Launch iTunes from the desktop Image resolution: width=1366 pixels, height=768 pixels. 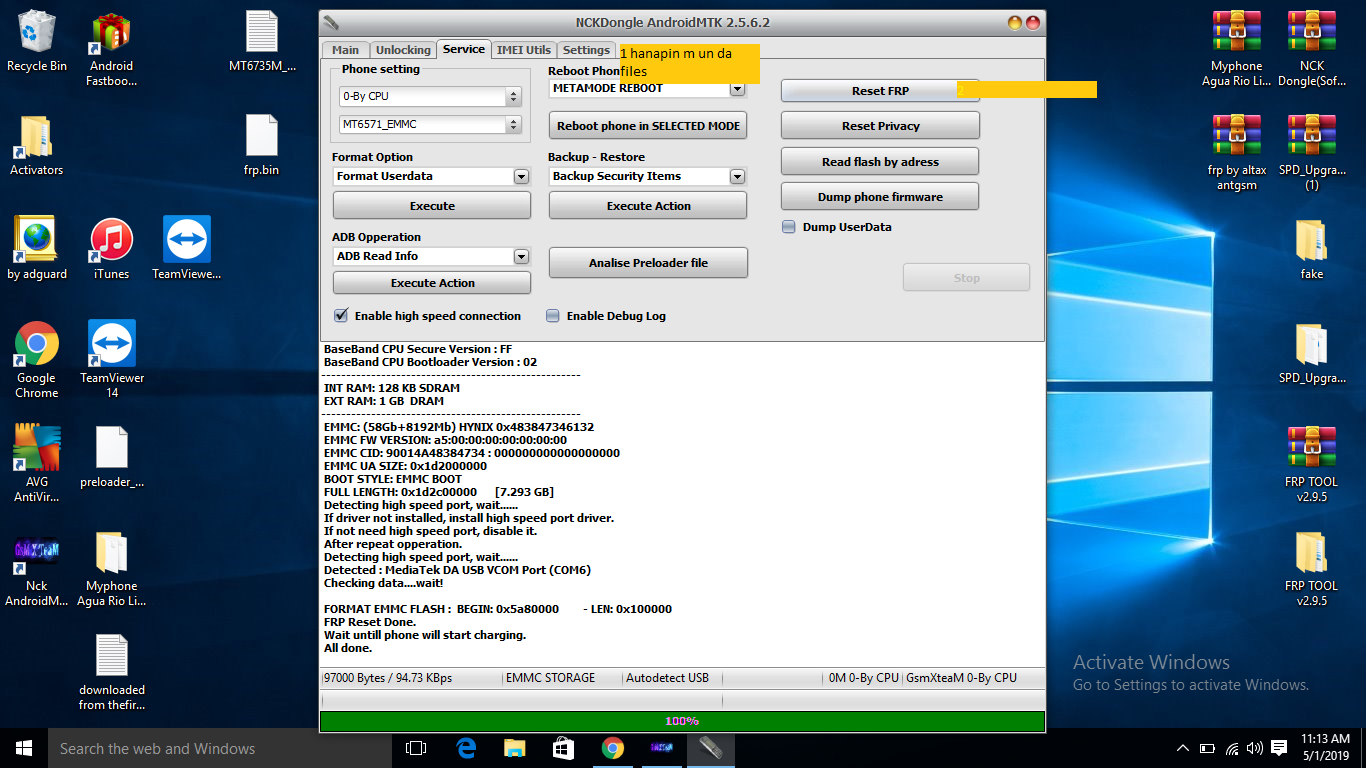(x=111, y=248)
